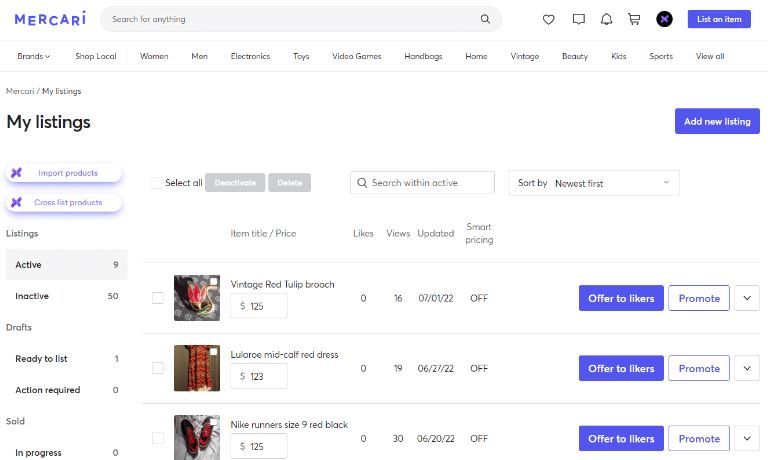
Task: Open the Nike runners size 9 red black title
Action: (x=289, y=425)
